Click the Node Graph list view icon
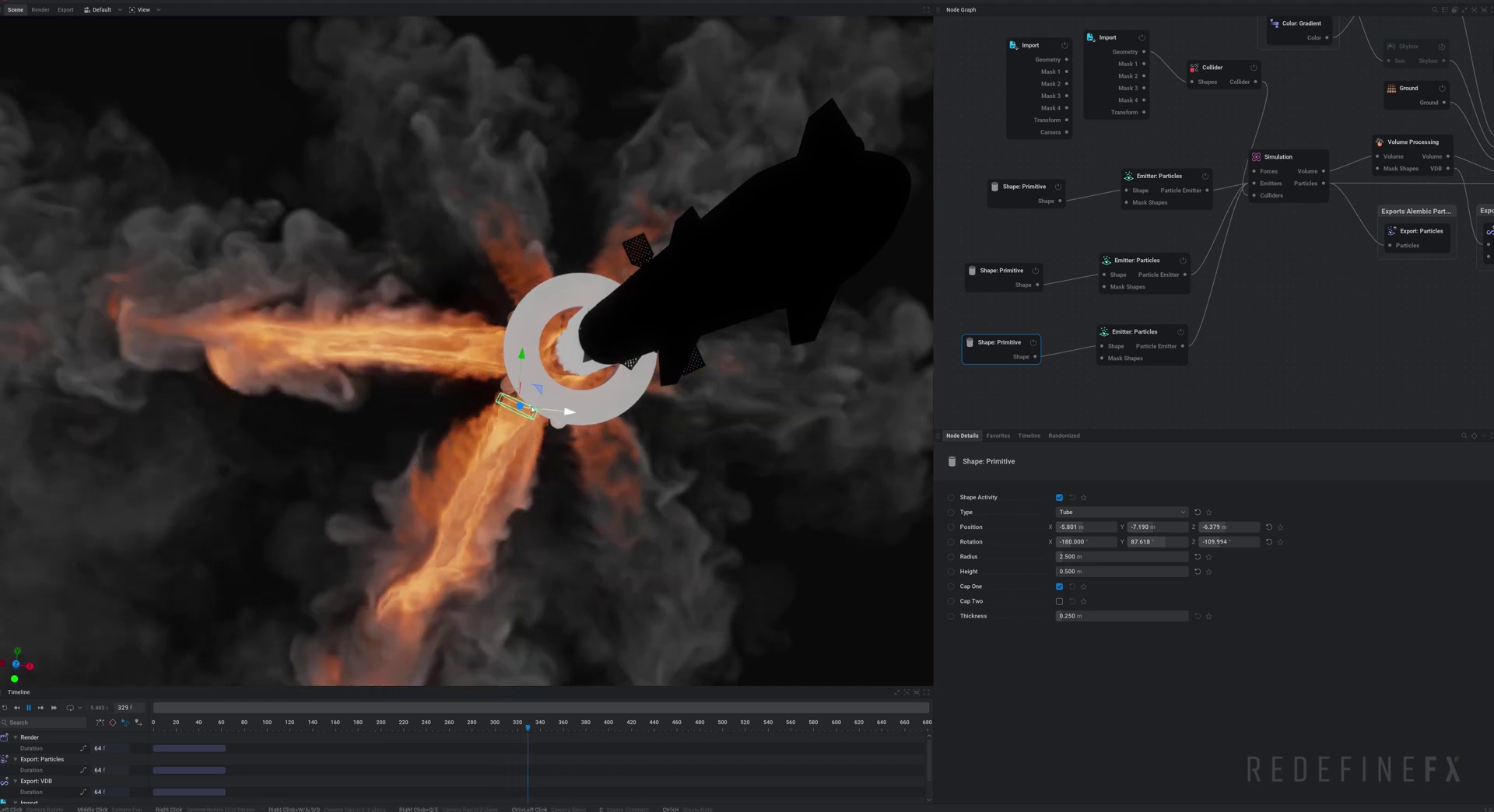The height and width of the screenshot is (812, 1494). 1445,10
